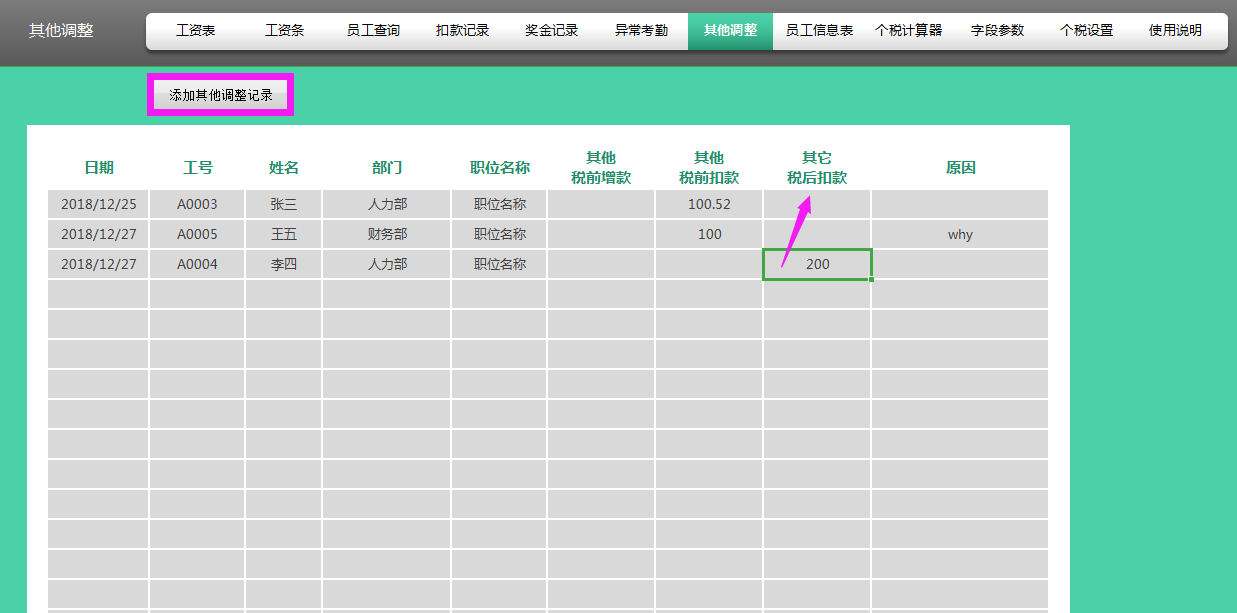
Task: Open the 个税设置 tab
Action: 1085,30
